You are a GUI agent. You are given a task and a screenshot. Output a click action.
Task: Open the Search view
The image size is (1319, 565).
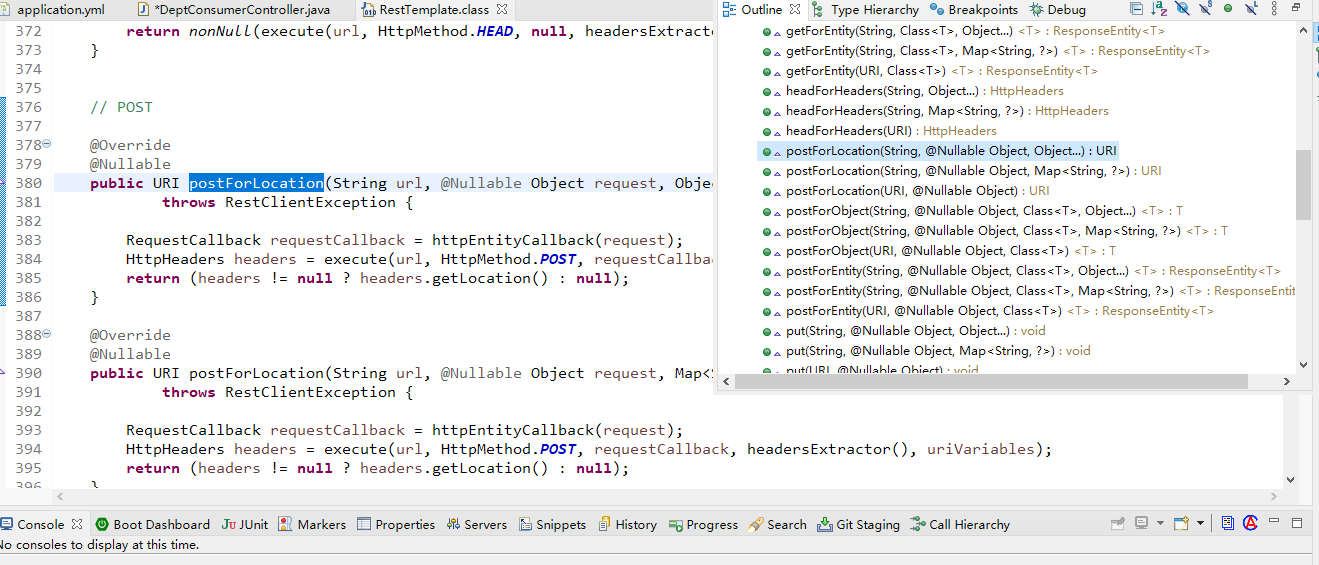tap(777, 524)
